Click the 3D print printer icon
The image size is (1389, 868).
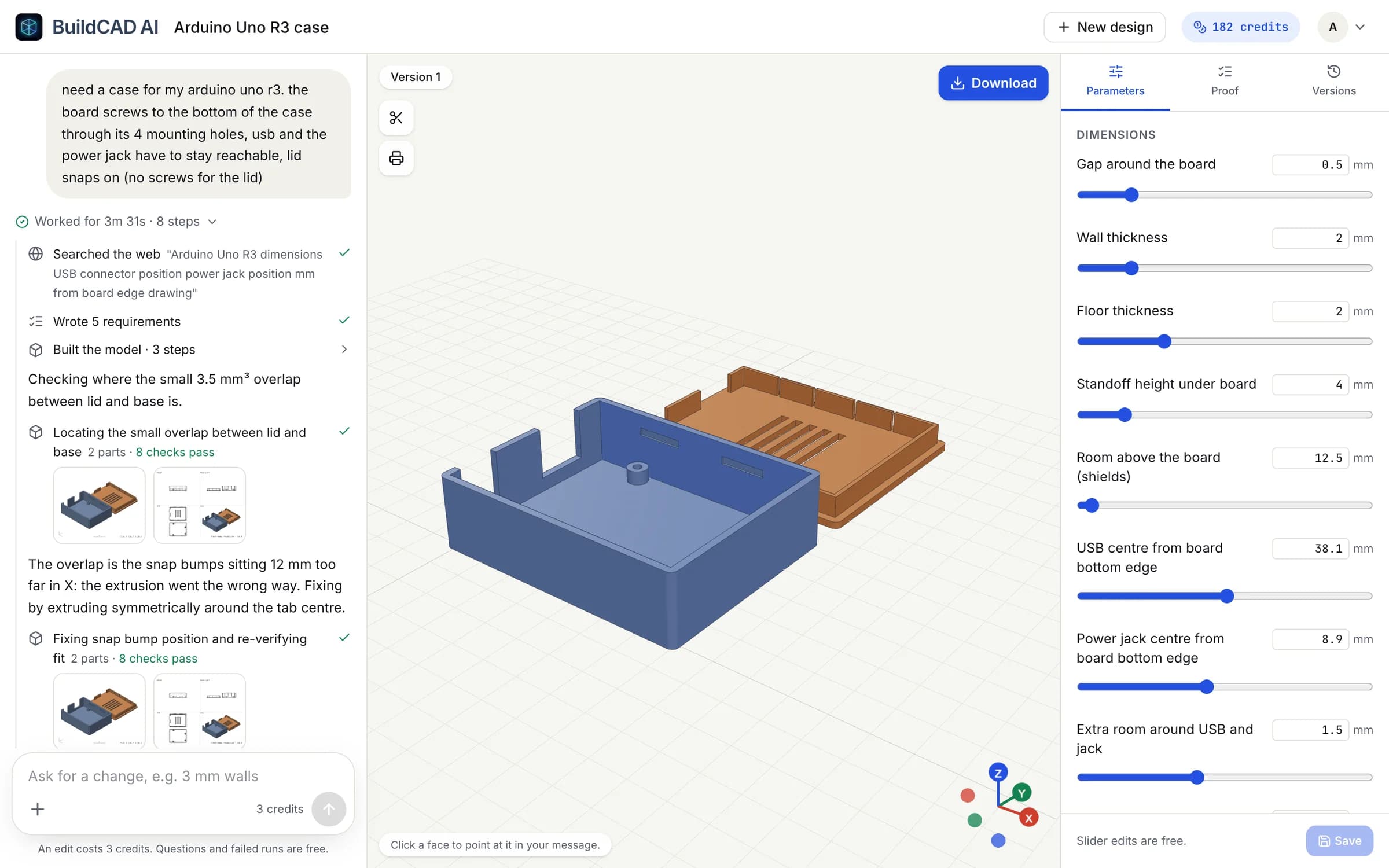pyautogui.click(x=396, y=158)
